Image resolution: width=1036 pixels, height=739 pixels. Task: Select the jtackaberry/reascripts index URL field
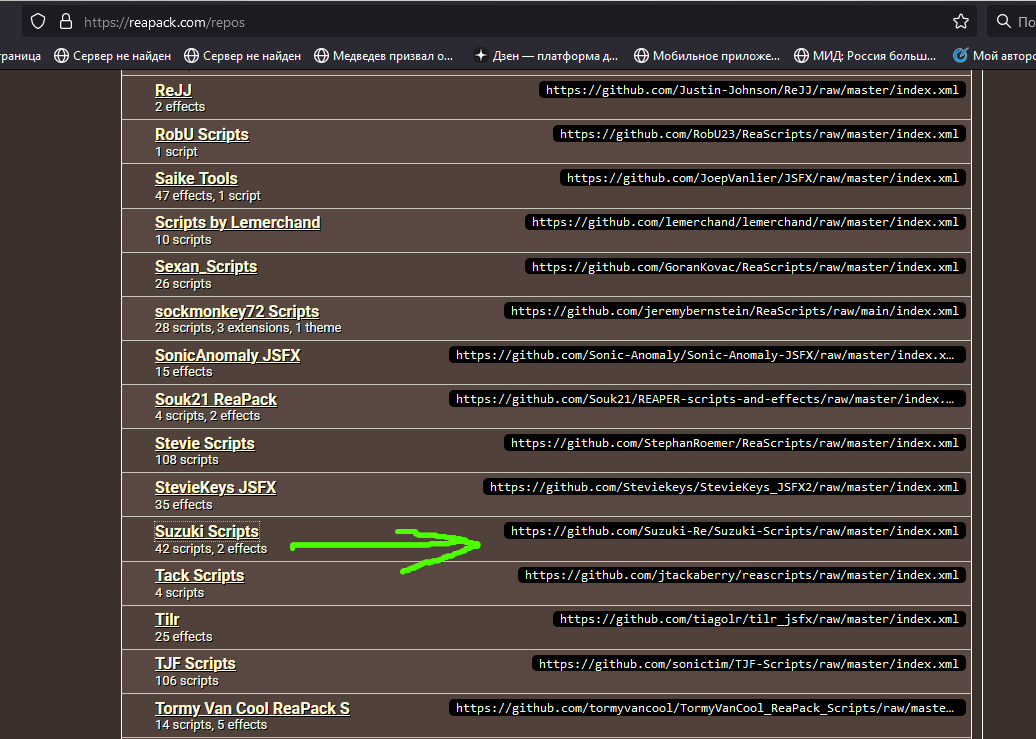point(742,575)
